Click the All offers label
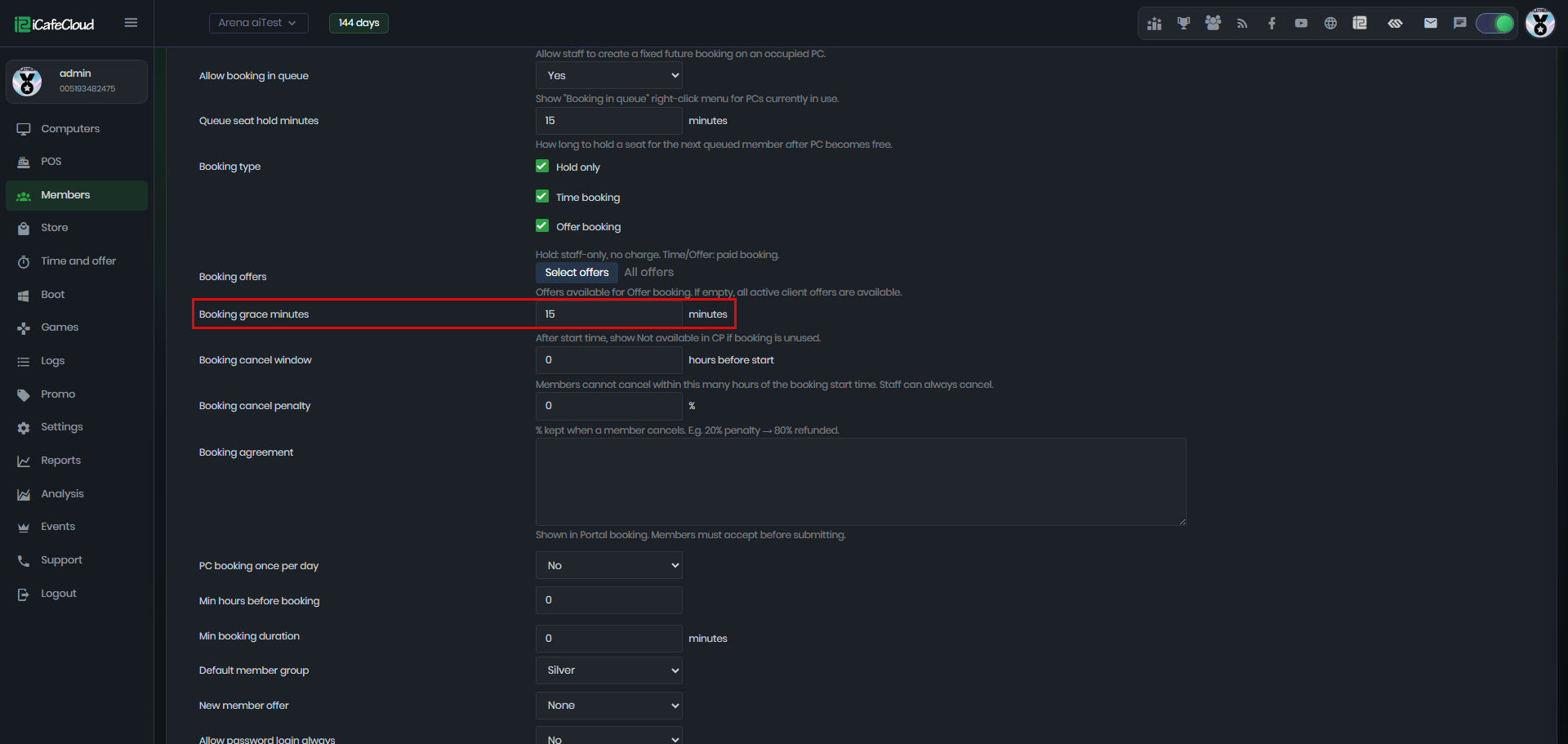Screen dimensions: 1568x744 (x=649, y=273)
